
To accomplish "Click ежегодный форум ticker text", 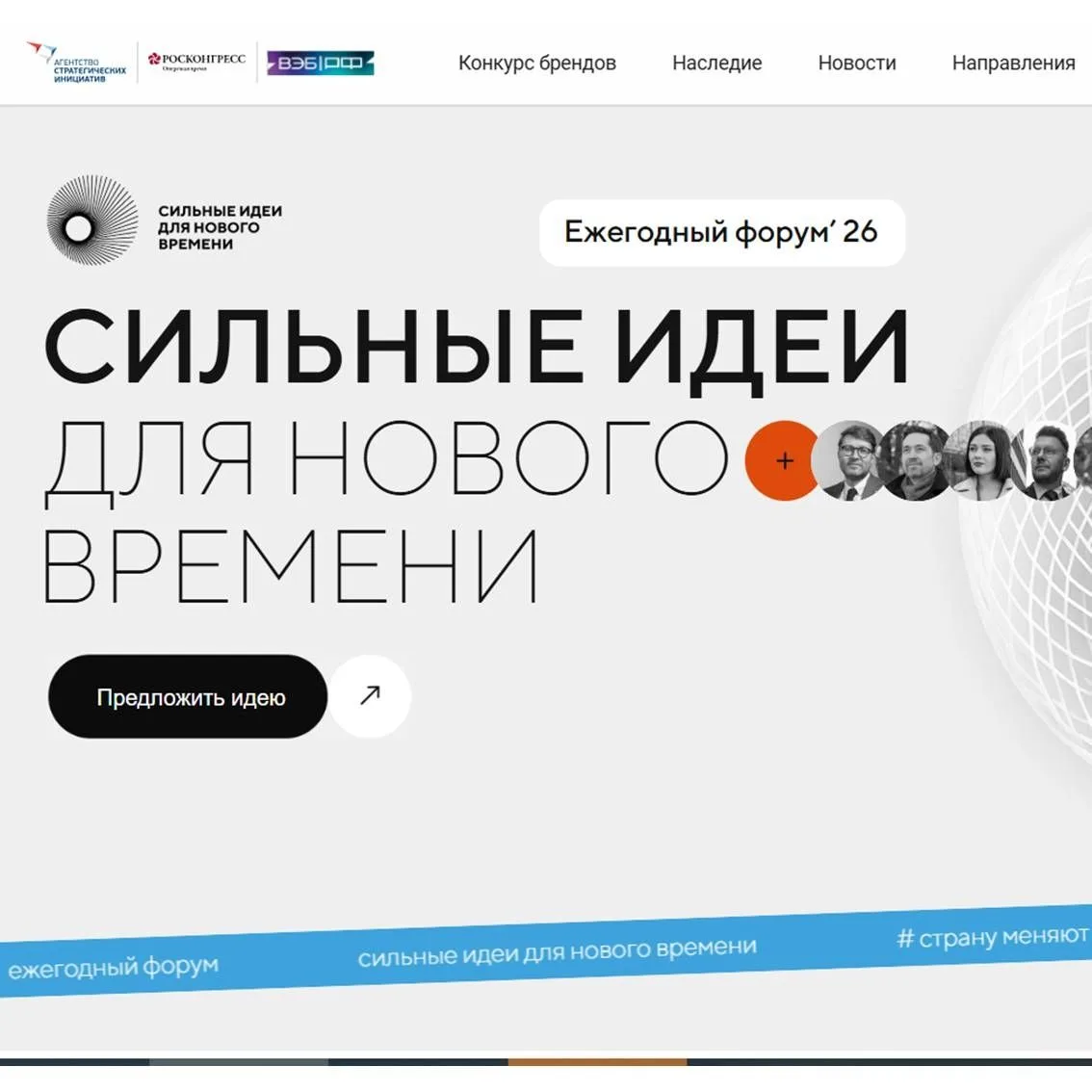I will click(x=113, y=967).
